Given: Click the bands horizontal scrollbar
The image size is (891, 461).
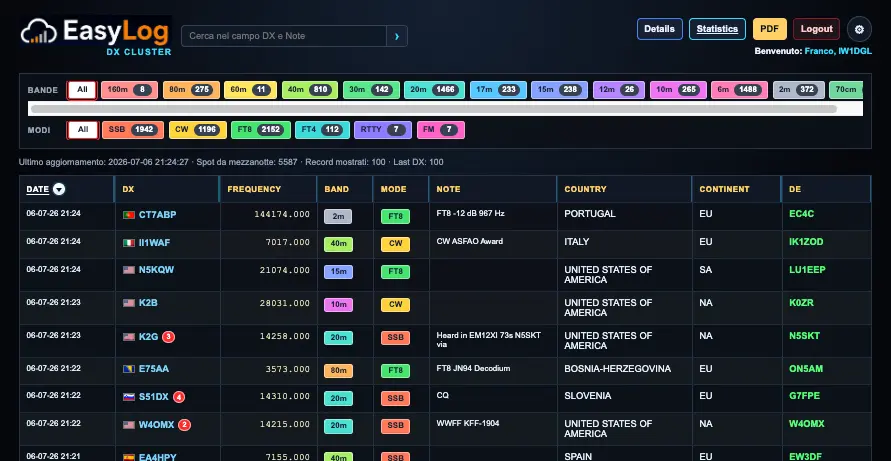Looking at the screenshot, I should point(433,109).
